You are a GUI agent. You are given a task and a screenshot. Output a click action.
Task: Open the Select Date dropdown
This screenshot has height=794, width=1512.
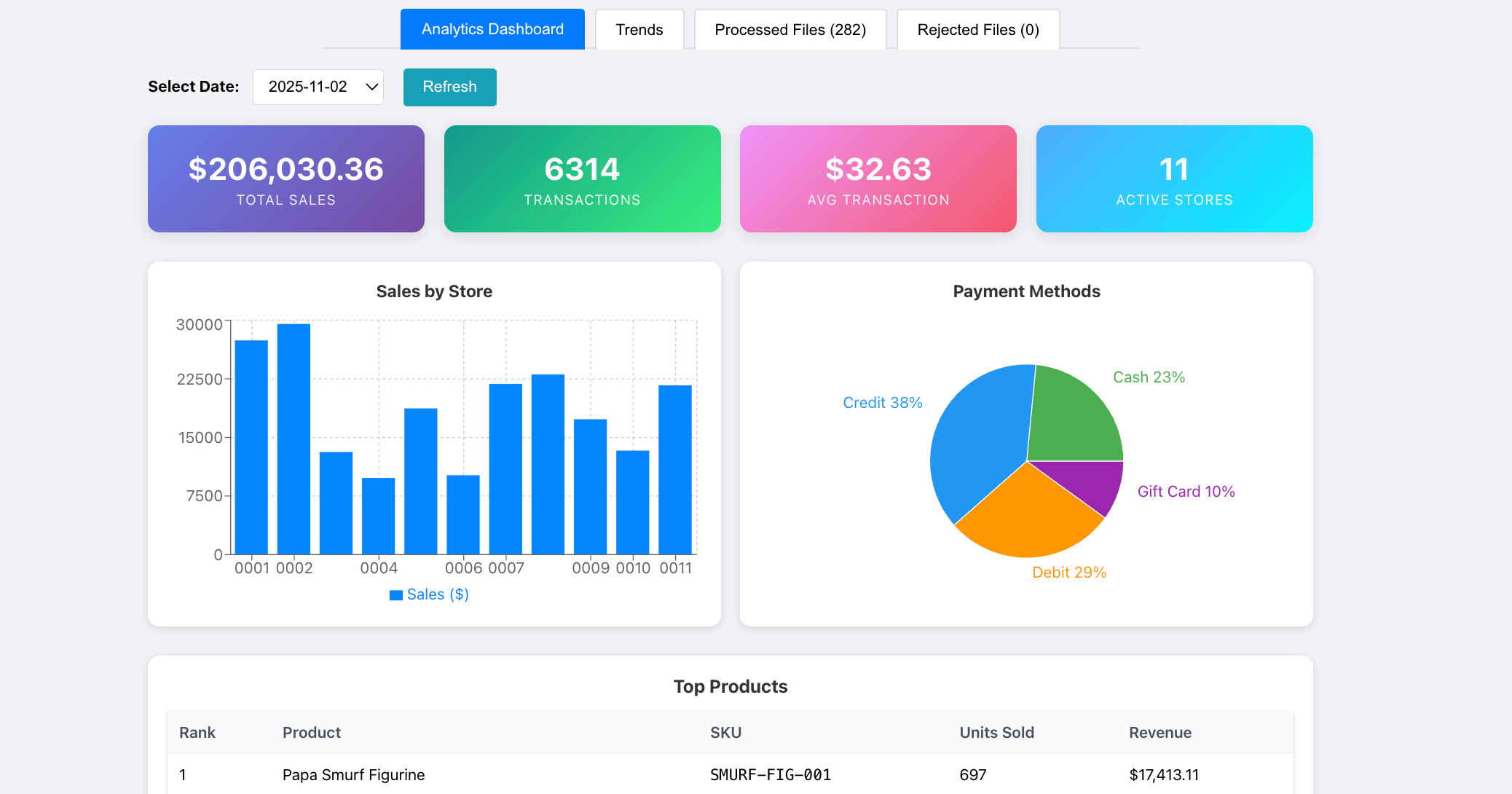pyautogui.click(x=318, y=86)
